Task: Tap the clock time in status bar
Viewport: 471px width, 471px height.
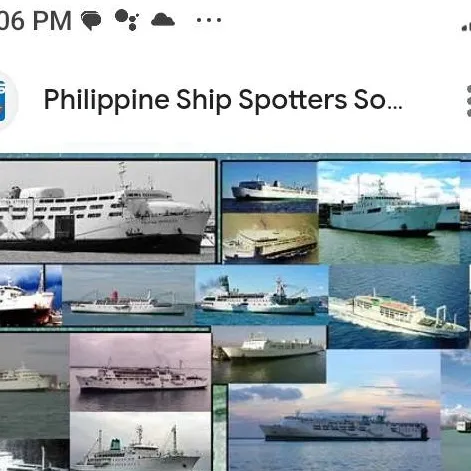Action: (x=35, y=21)
